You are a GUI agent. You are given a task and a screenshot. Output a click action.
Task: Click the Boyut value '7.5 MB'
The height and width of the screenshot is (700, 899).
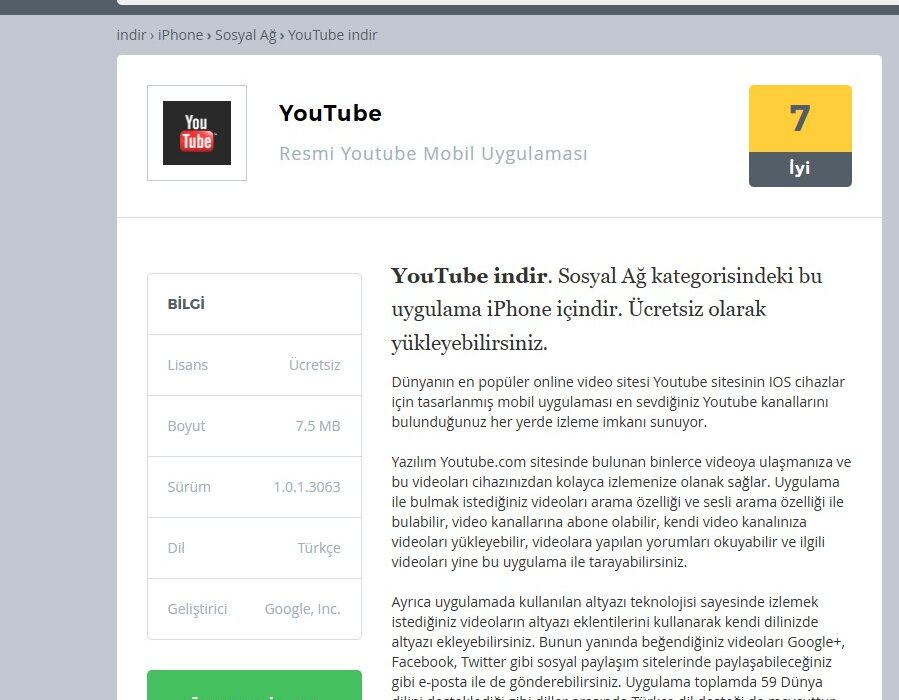pyautogui.click(x=317, y=426)
